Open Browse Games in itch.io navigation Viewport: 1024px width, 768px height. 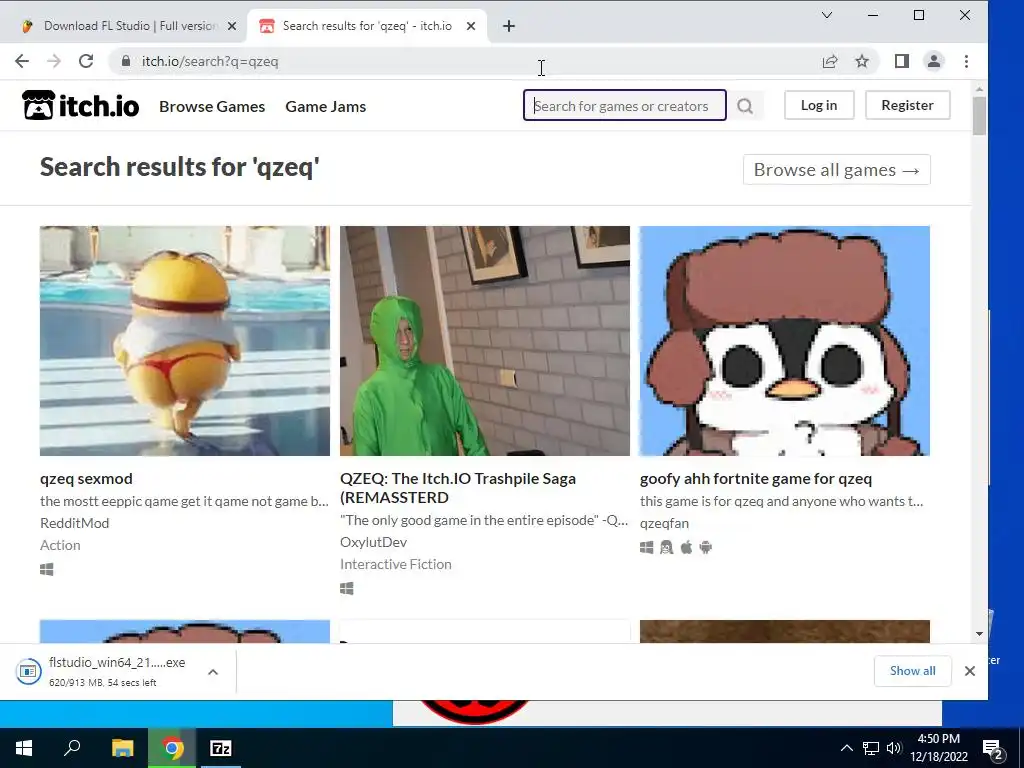point(212,106)
